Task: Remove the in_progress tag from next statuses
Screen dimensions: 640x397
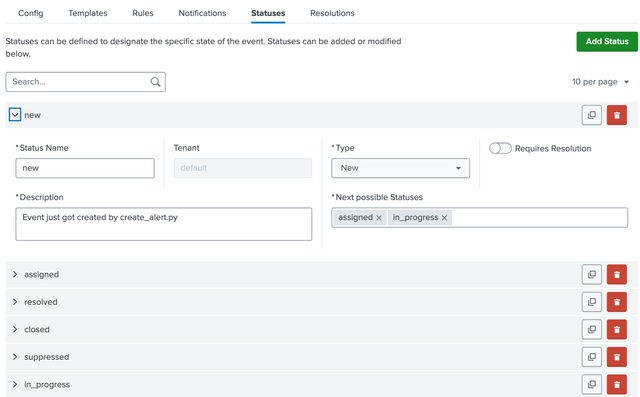Action: [x=444, y=218]
